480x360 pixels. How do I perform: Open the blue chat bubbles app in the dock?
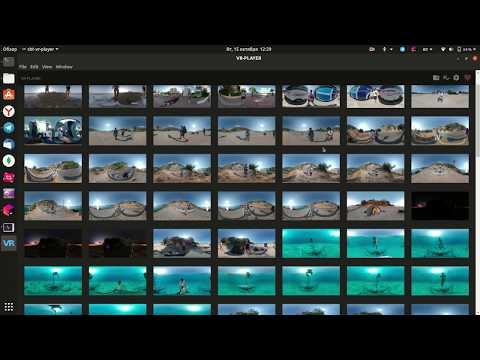click(x=9, y=144)
